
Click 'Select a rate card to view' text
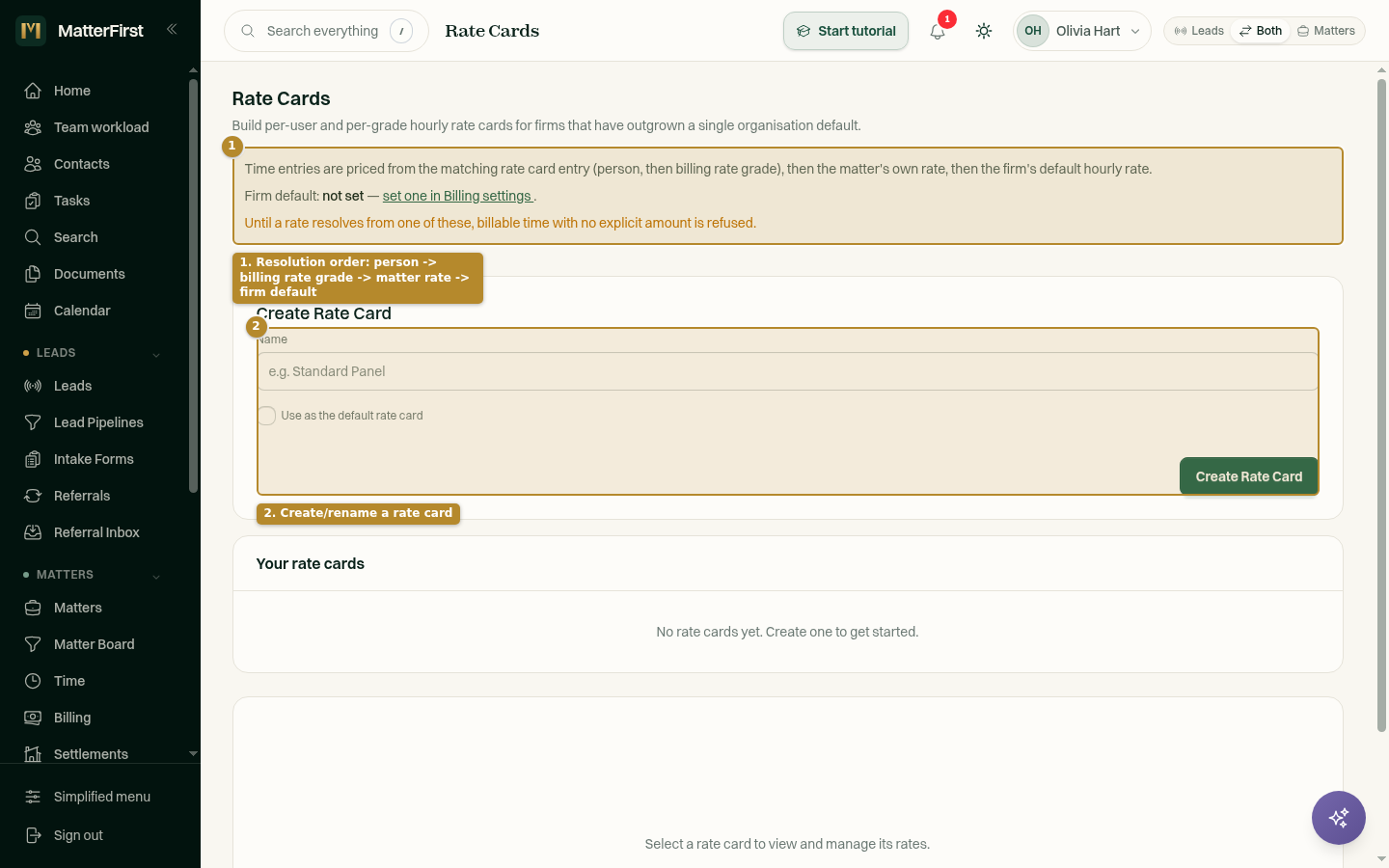pos(787,844)
